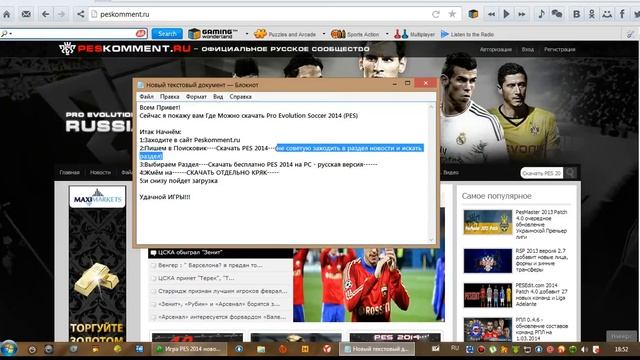
Task: Open the Вход link in site header
Action: click(527, 49)
